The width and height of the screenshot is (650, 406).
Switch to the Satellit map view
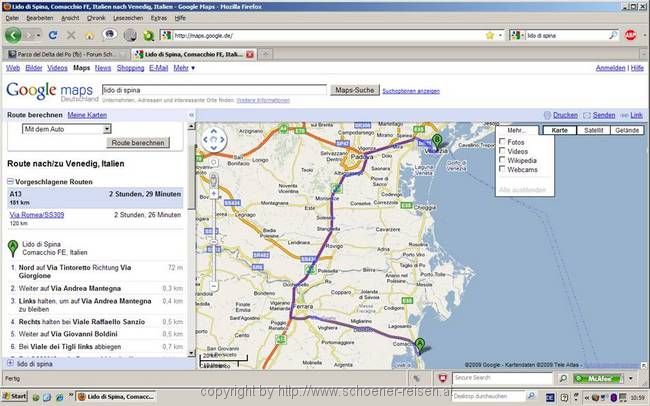593,131
